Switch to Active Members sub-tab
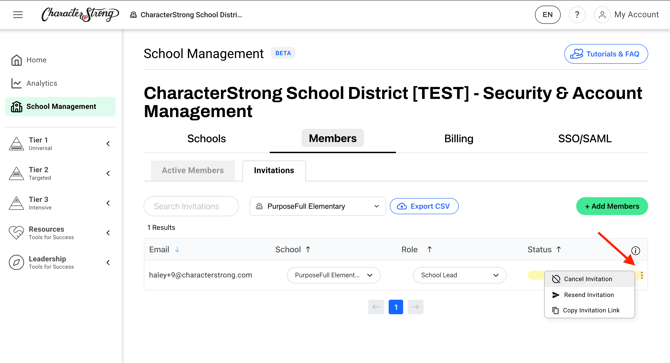Screen dimensions: 670x363 point(193,170)
